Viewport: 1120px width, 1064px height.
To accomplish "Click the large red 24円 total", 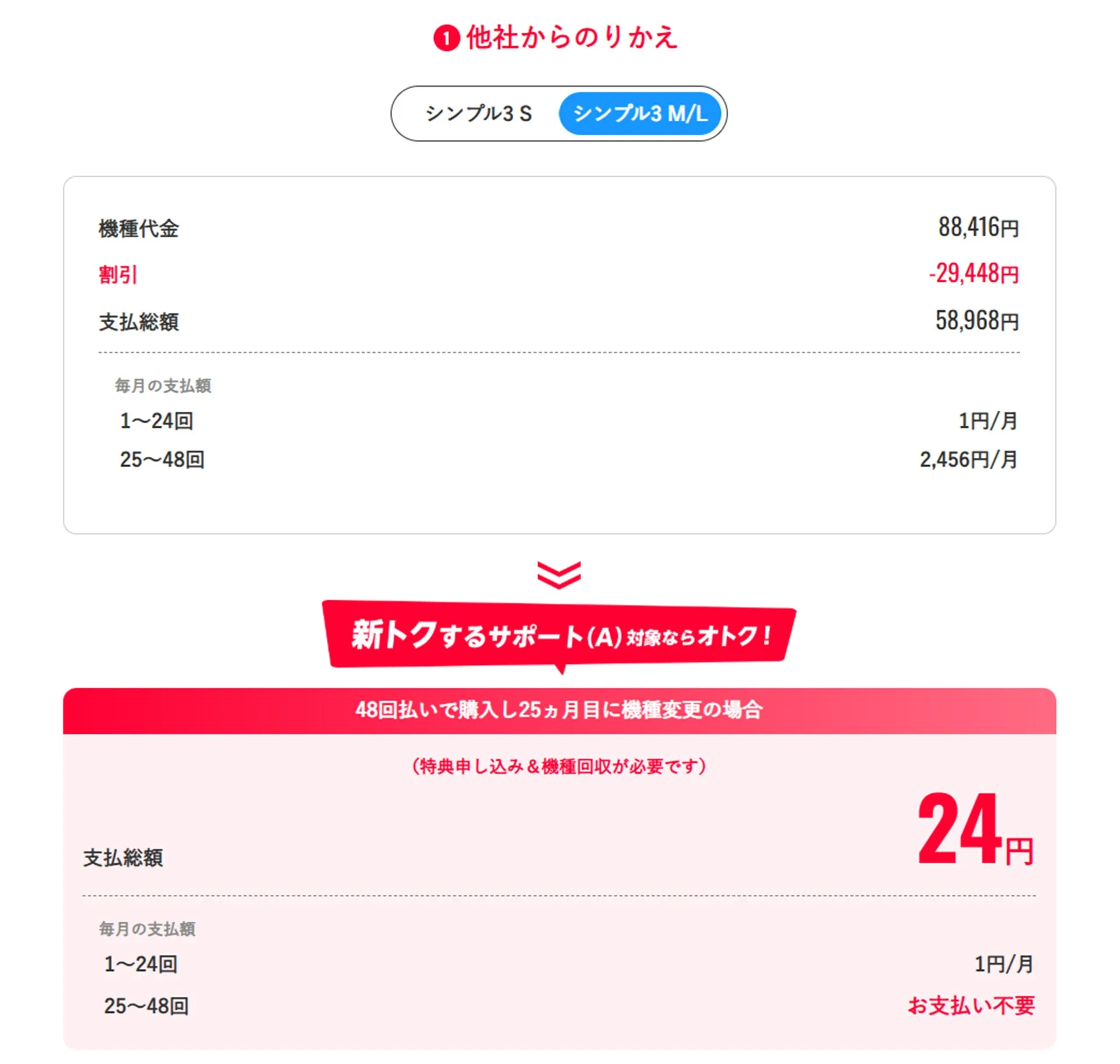I will pos(974,829).
